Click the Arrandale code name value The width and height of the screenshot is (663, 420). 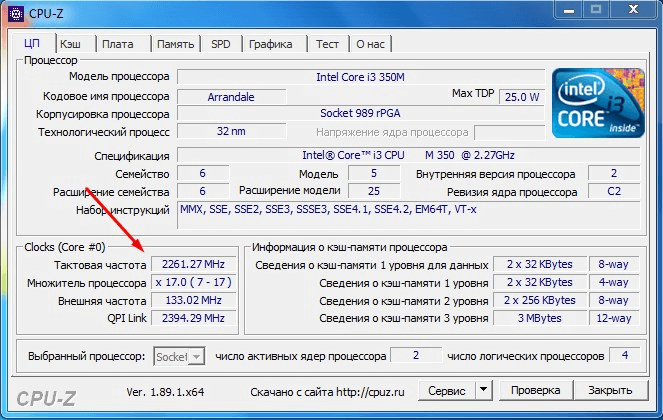click(x=231, y=97)
